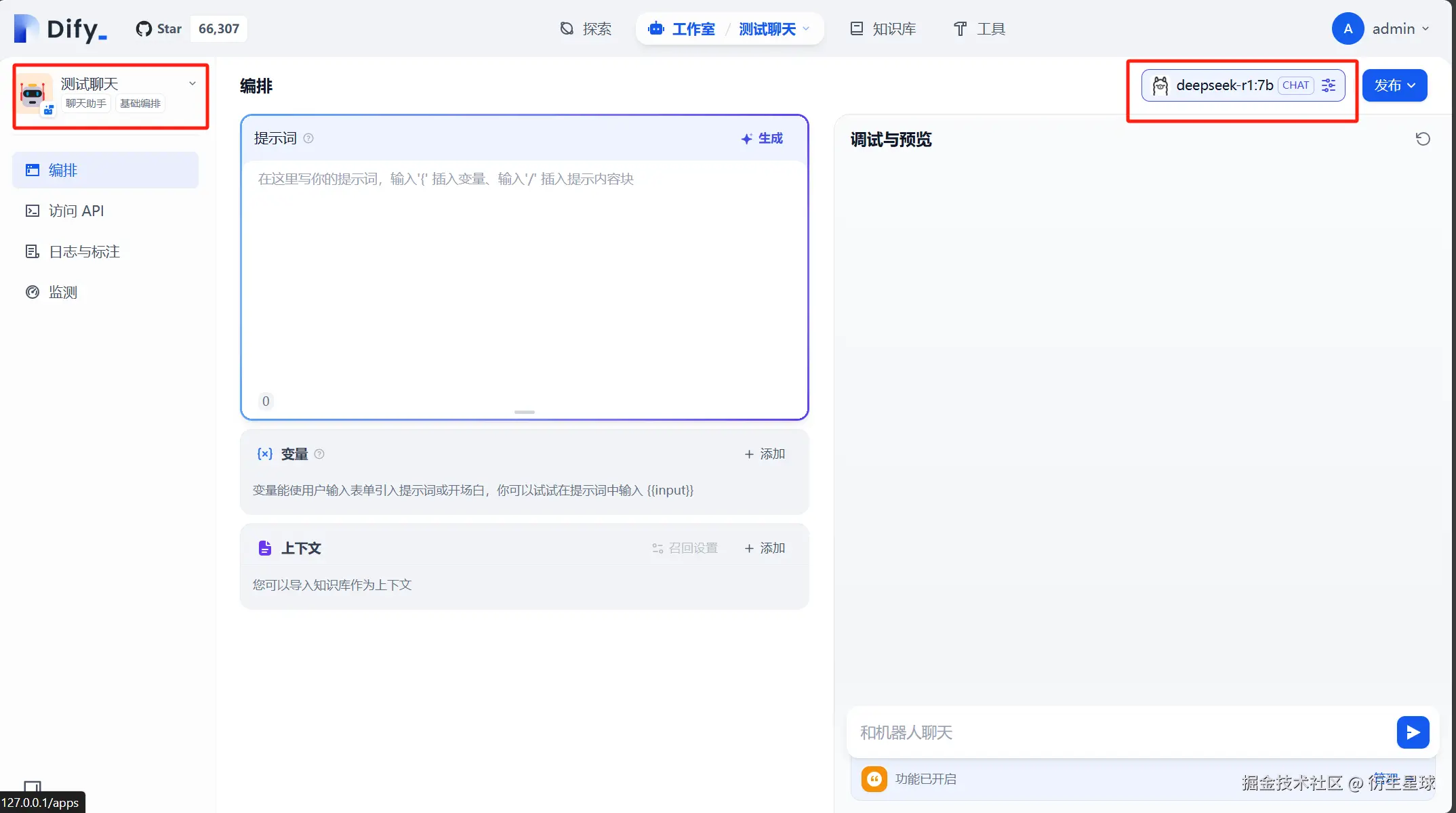1456x813 pixels.
Task: Click the refresh icon in debug preview
Action: (x=1423, y=139)
